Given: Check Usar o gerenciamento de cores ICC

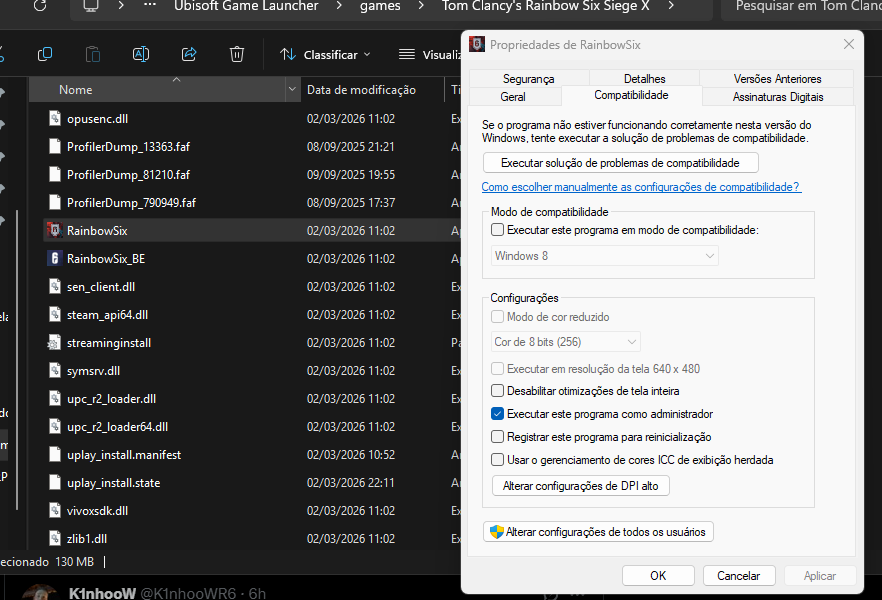Looking at the screenshot, I should pos(497,460).
